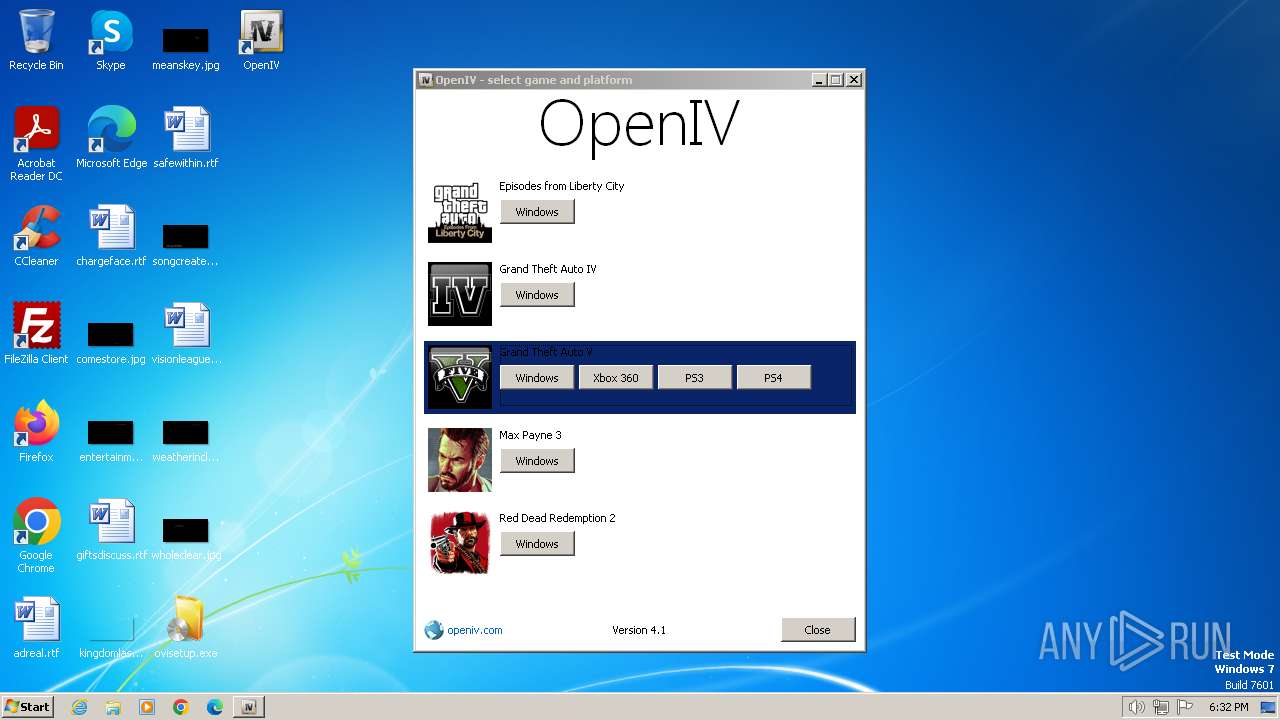Open the Action Center flag icon
1280x720 pixels.
pyautogui.click(x=1186, y=707)
